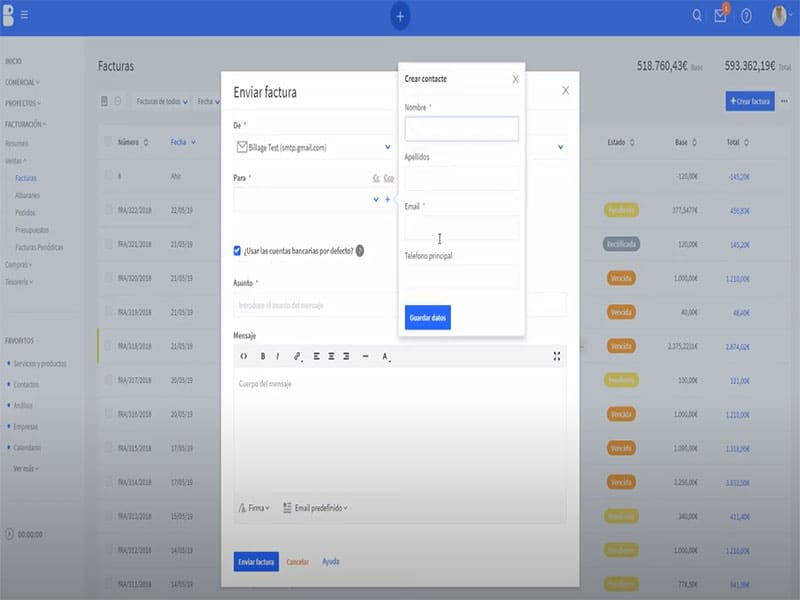Align message text left

coord(316,356)
